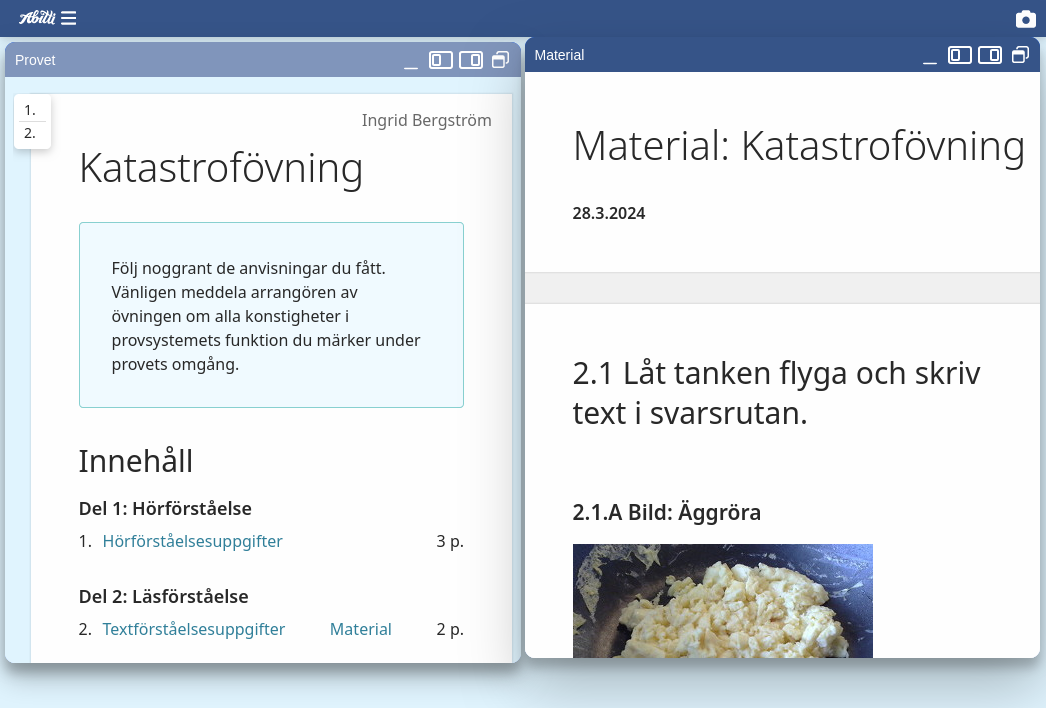Viewport: 1046px width, 708px height.
Task: Click the 2 p. score text
Action: tap(450, 629)
